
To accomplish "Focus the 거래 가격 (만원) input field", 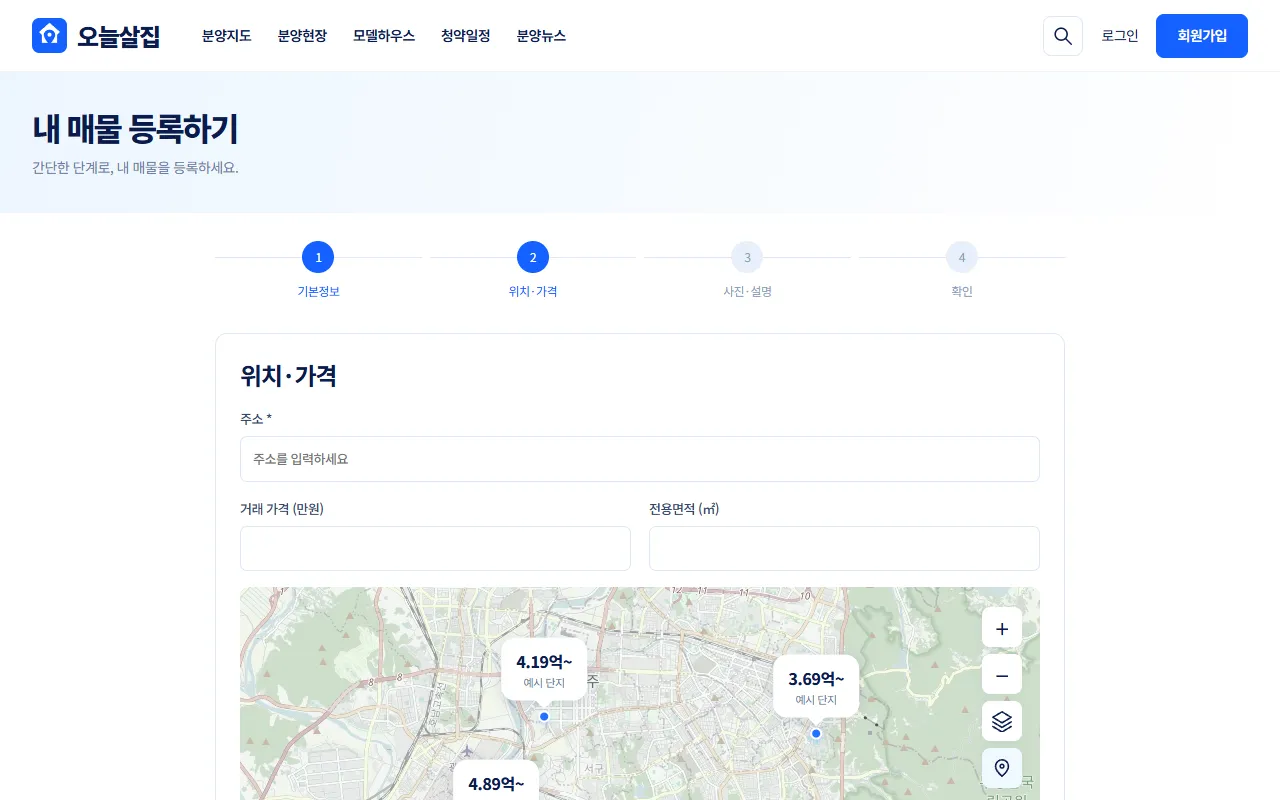I will click(x=435, y=549).
